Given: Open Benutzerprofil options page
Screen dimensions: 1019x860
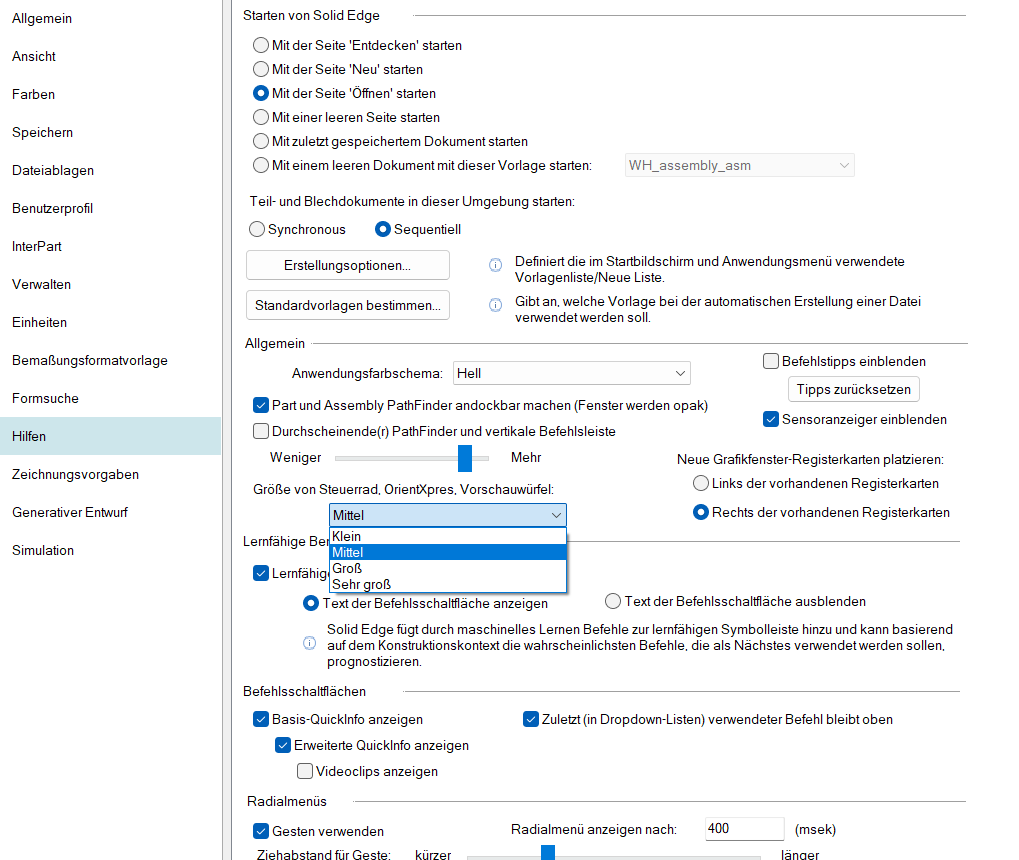Looking at the screenshot, I should click(x=110, y=208).
